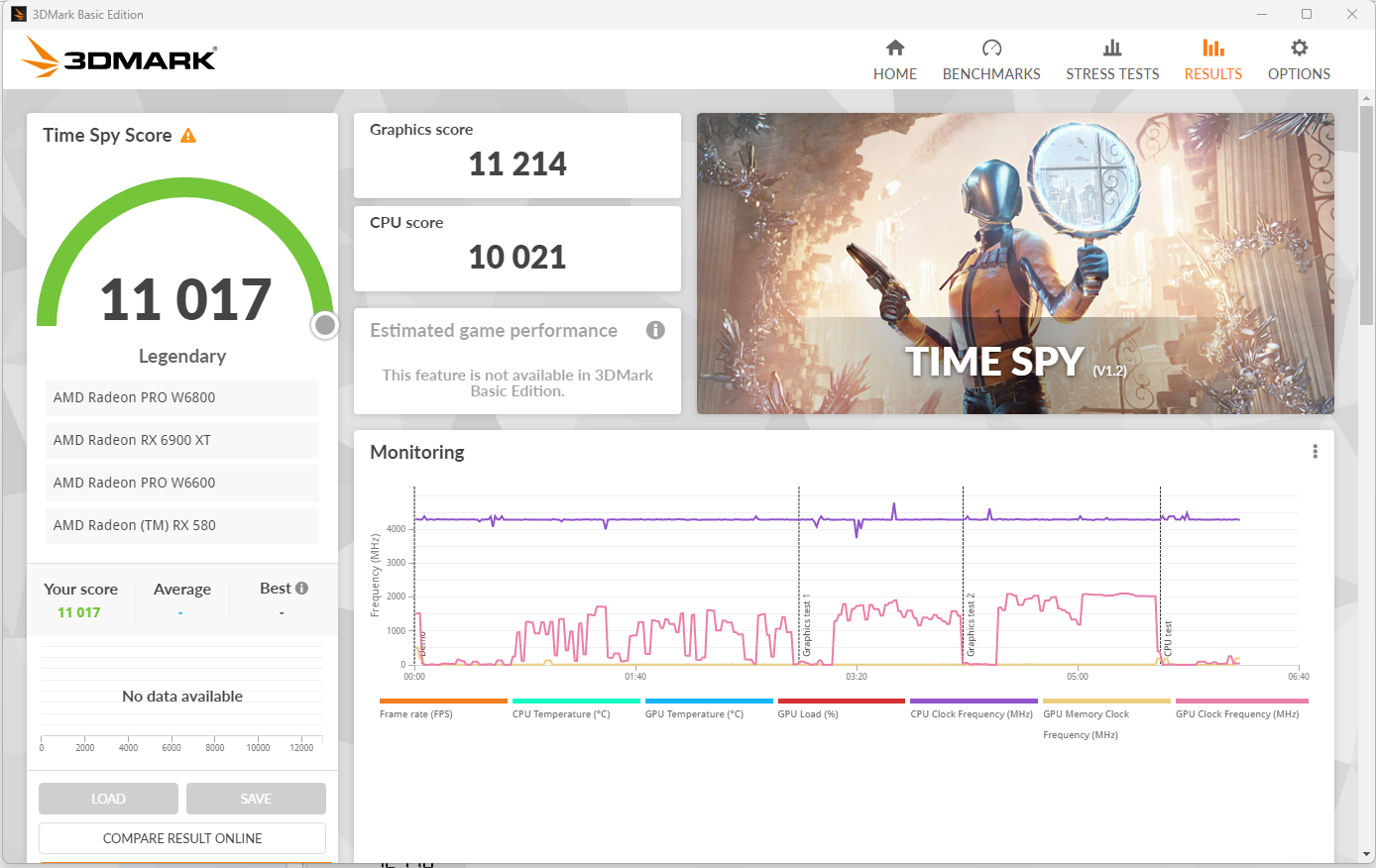Click the Estimated game performance info icon
The height and width of the screenshot is (868, 1376).
coord(655,330)
